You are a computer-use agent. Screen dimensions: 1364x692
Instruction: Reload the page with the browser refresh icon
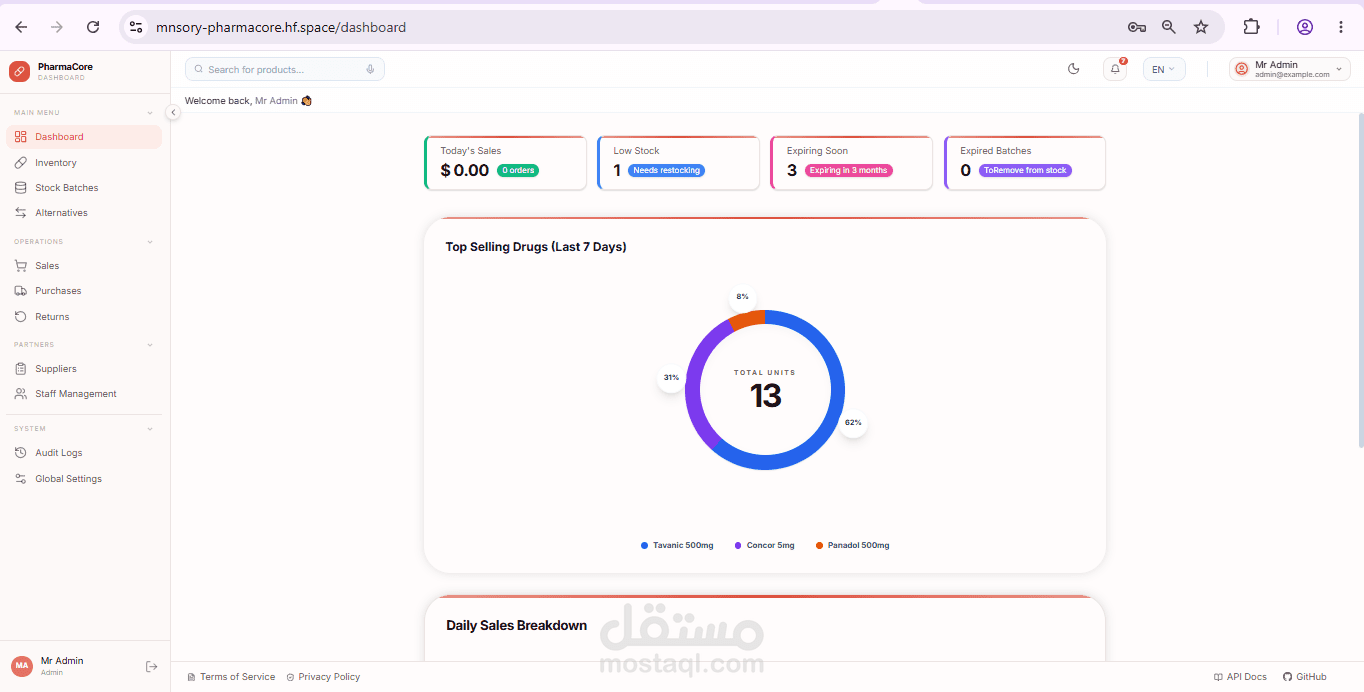pyautogui.click(x=93, y=27)
